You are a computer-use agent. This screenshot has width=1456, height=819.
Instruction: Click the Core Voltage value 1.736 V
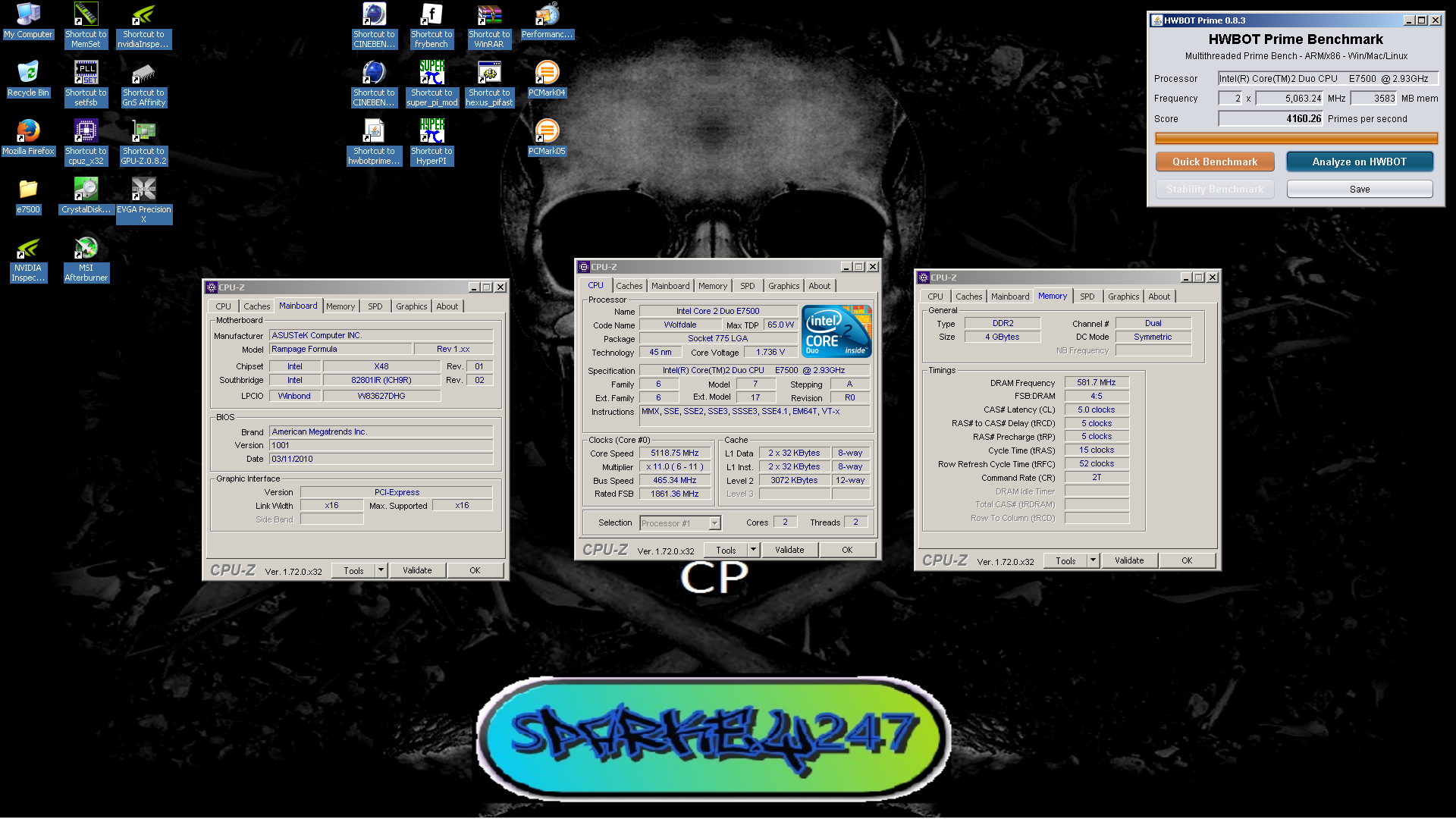pyautogui.click(x=770, y=353)
